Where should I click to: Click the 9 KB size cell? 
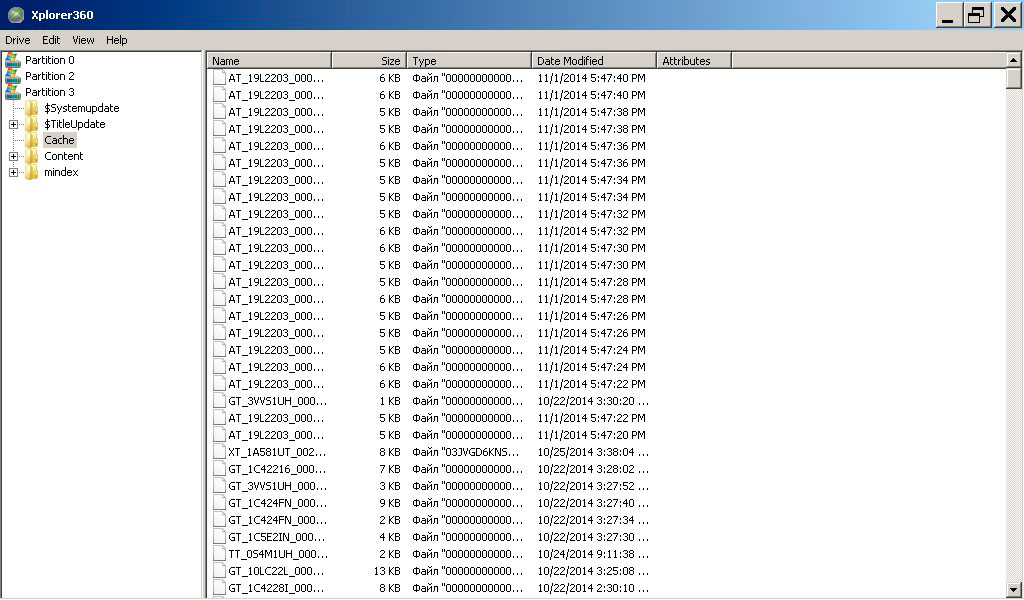point(390,503)
